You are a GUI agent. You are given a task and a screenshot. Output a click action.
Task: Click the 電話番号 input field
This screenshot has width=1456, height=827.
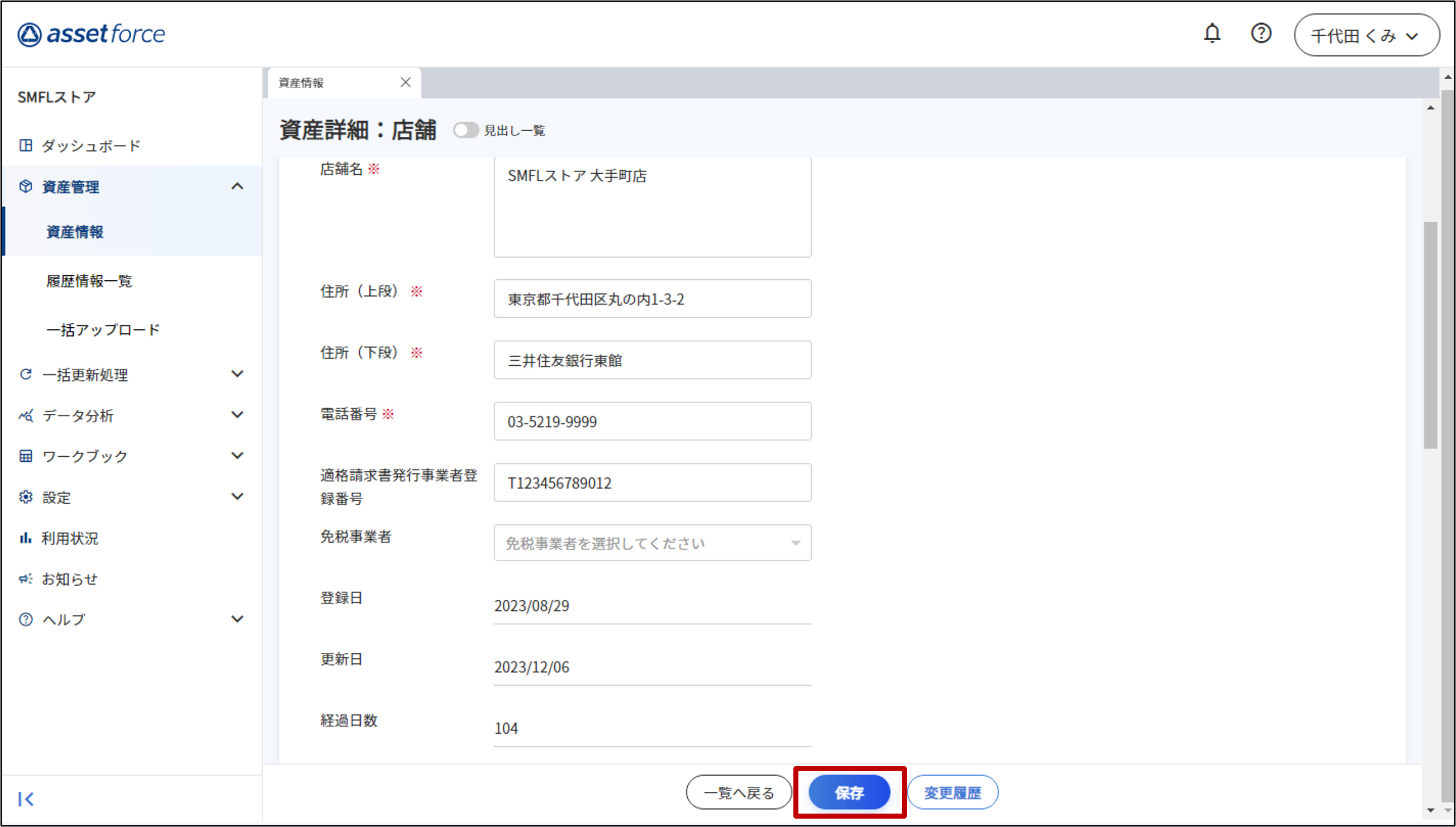pyautogui.click(x=652, y=422)
